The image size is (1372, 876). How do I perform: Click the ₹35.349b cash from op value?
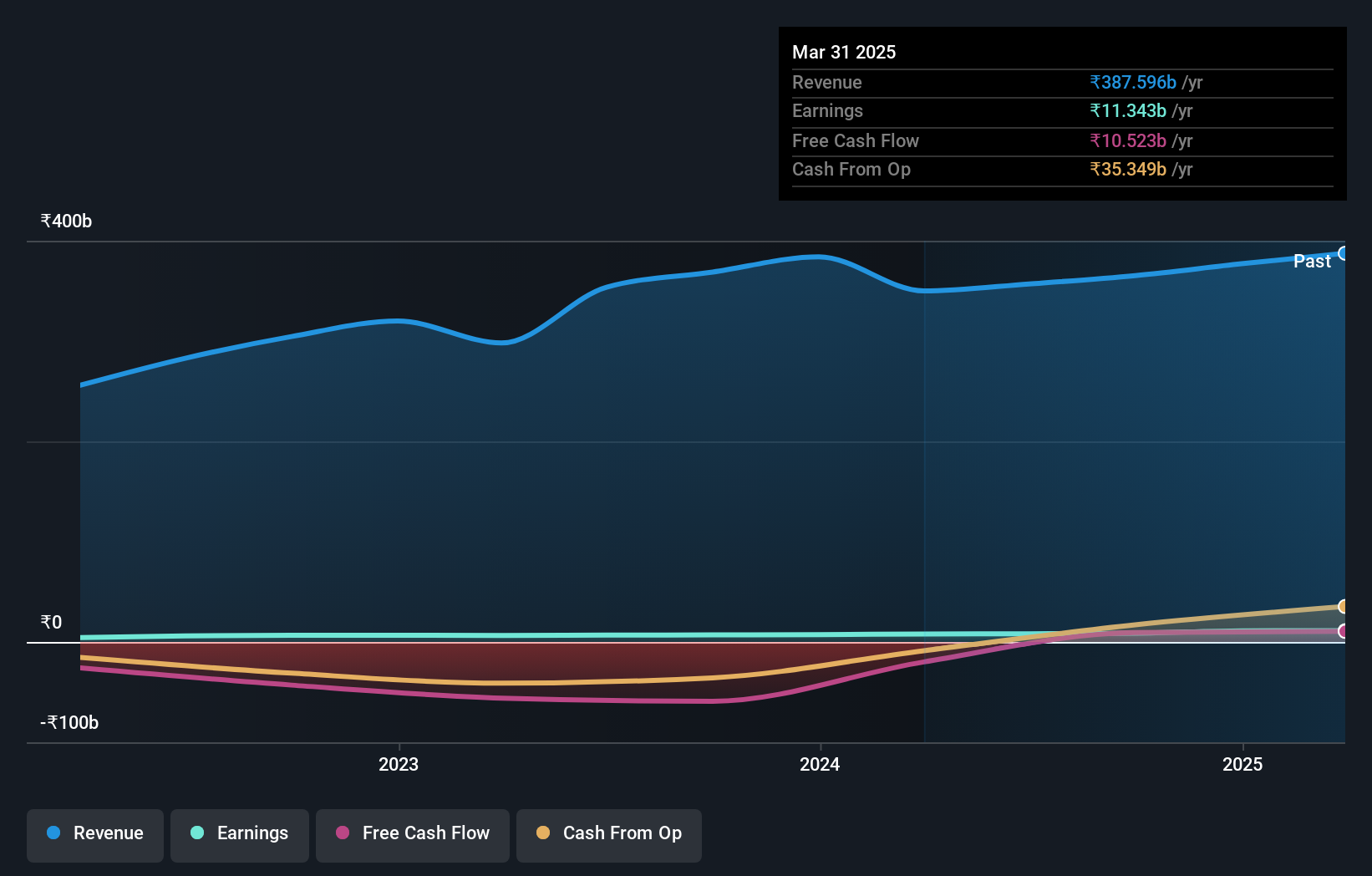click(1128, 169)
